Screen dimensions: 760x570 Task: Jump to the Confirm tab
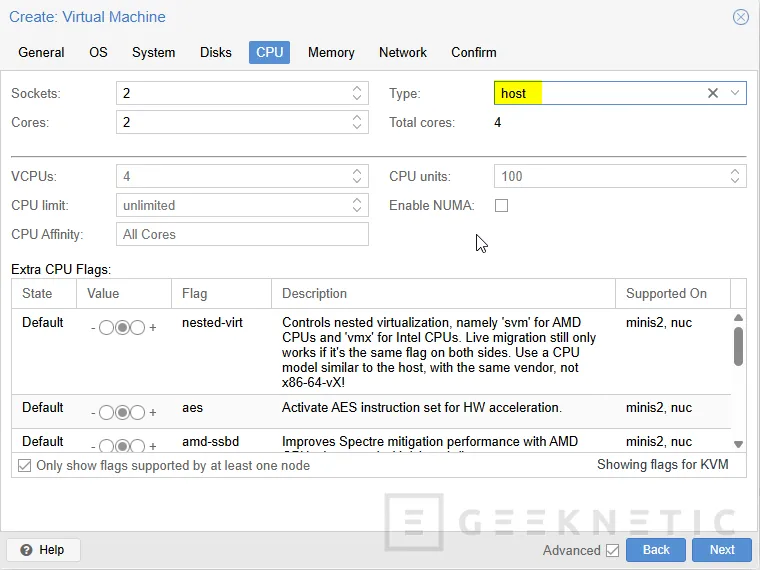pyautogui.click(x=474, y=52)
